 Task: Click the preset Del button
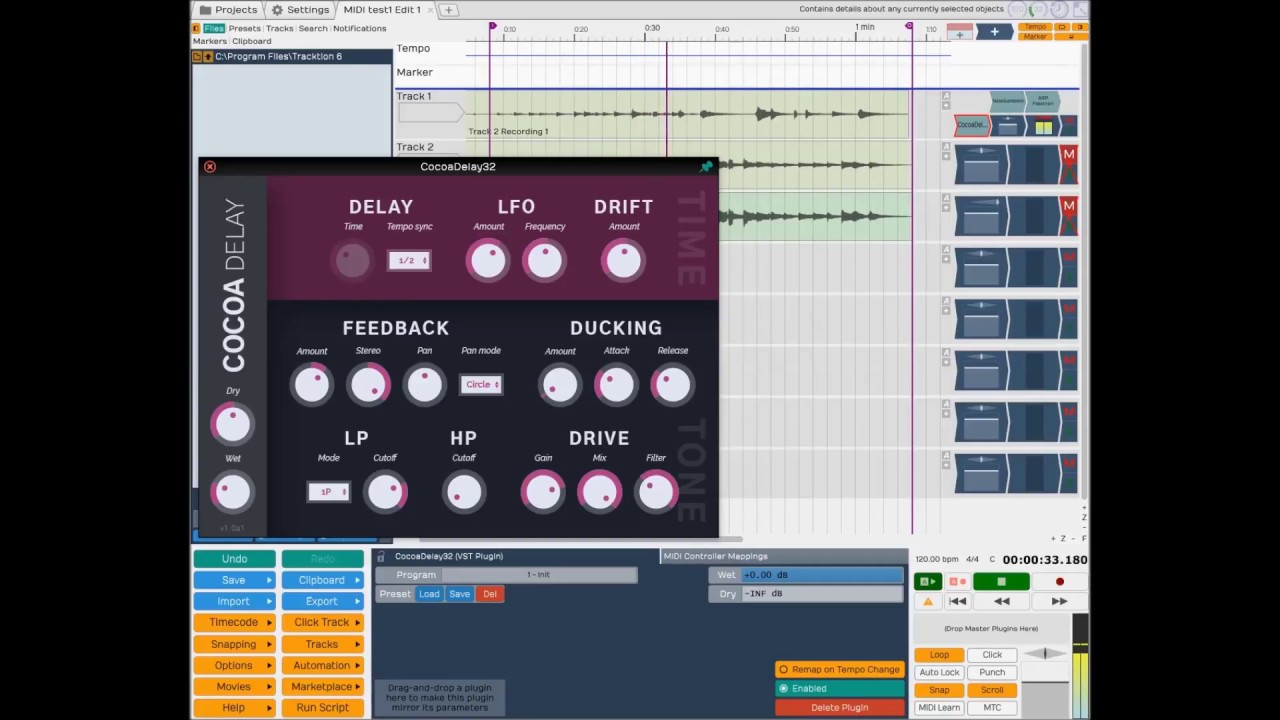[x=490, y=594]
